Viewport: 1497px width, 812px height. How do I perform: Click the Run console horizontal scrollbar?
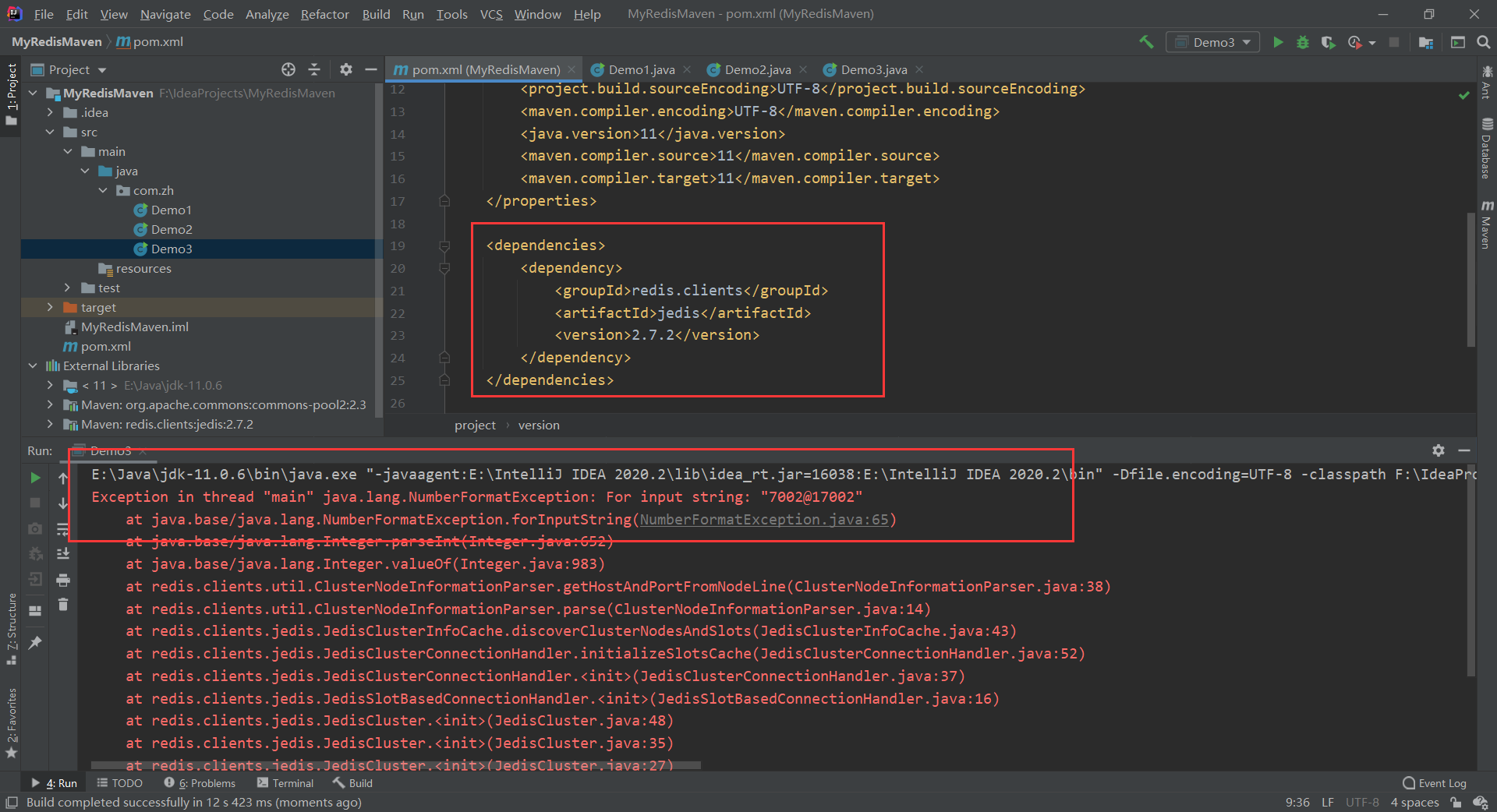396,766
